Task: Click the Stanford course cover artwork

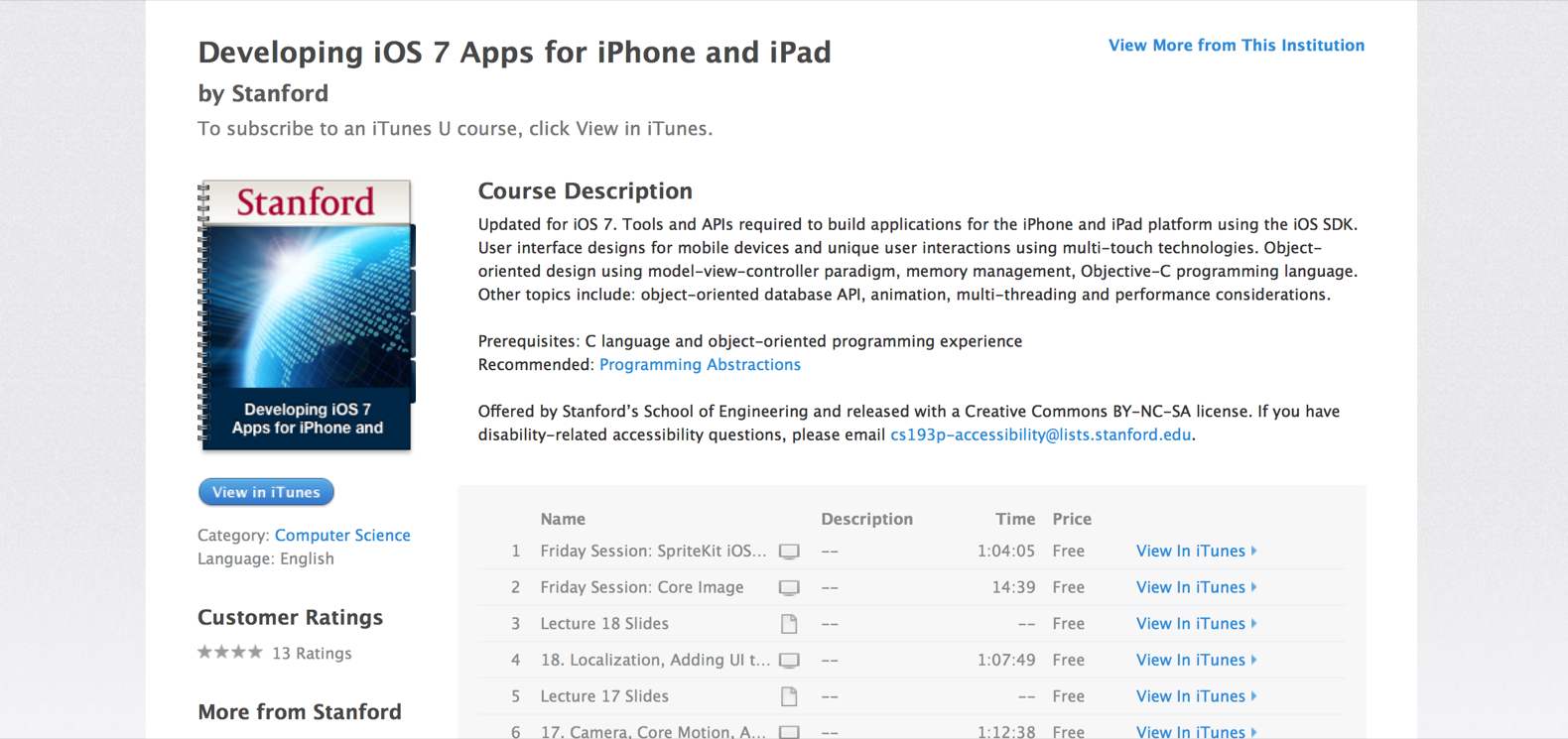Action: pos(306,315)
